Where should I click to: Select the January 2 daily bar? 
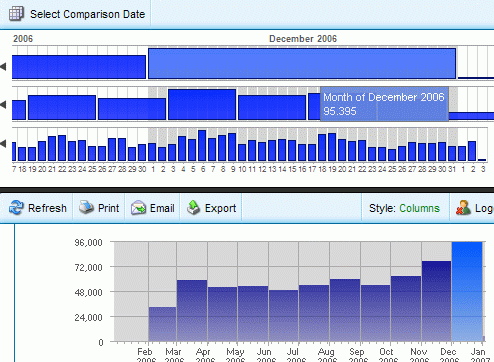pyautogui.click(x=472, y=151)
